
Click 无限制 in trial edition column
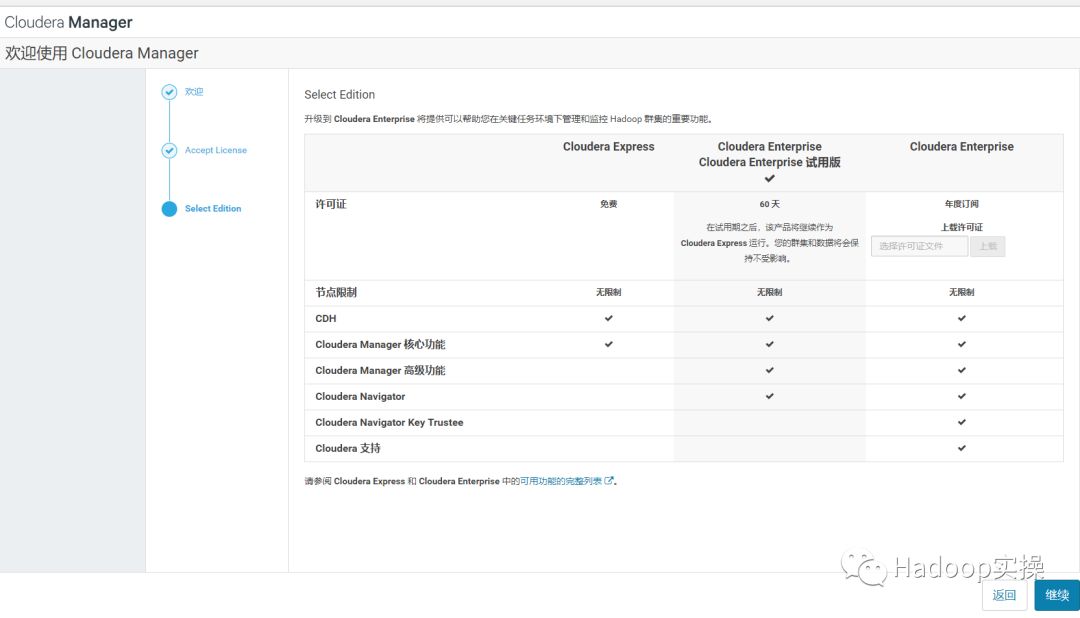pos(769,292)
